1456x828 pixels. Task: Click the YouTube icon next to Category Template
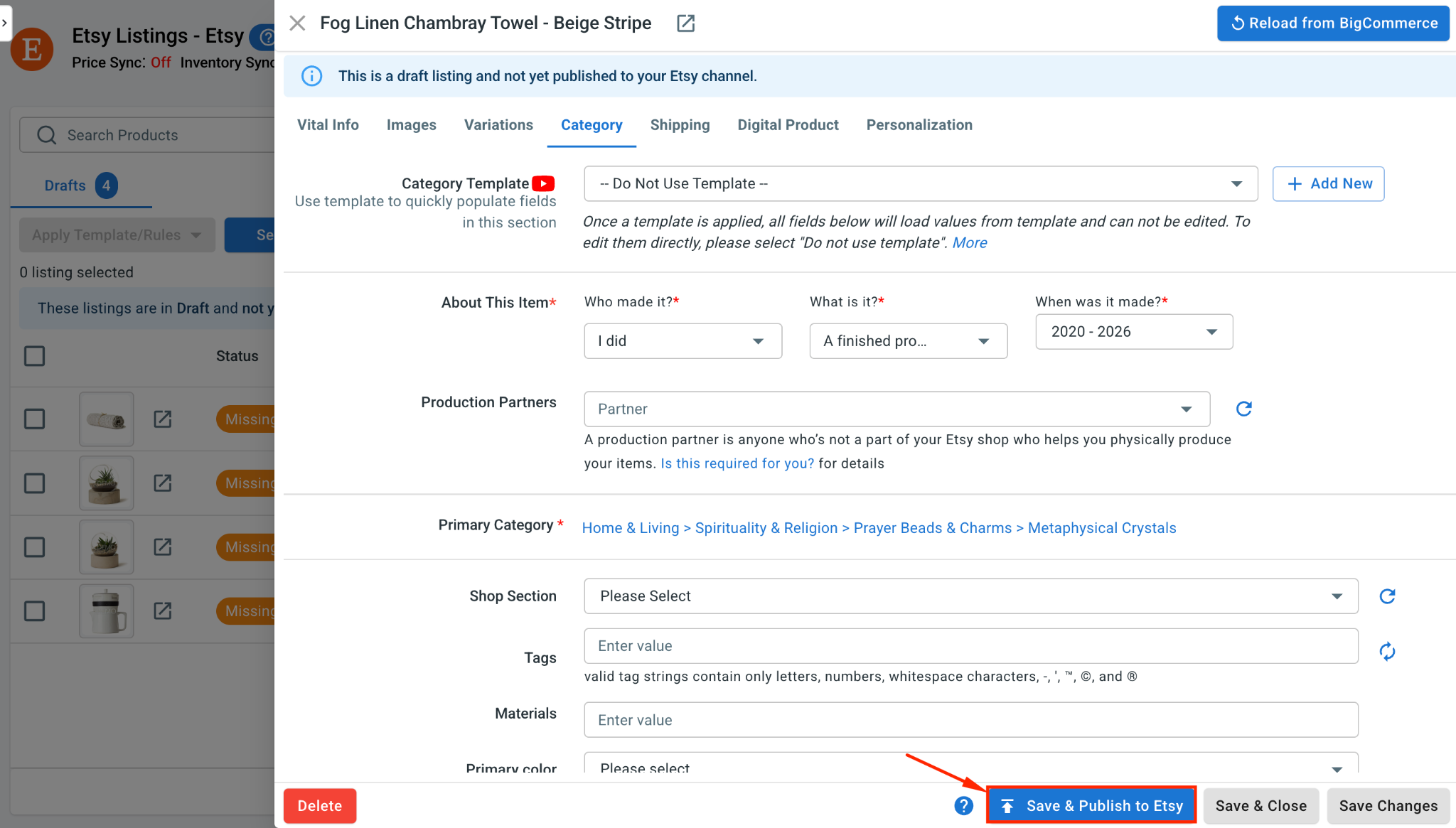(543, 183)
